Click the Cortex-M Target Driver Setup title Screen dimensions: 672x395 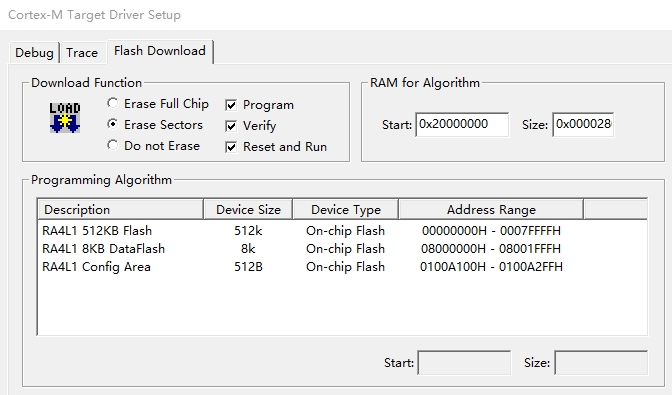point(94,15)
